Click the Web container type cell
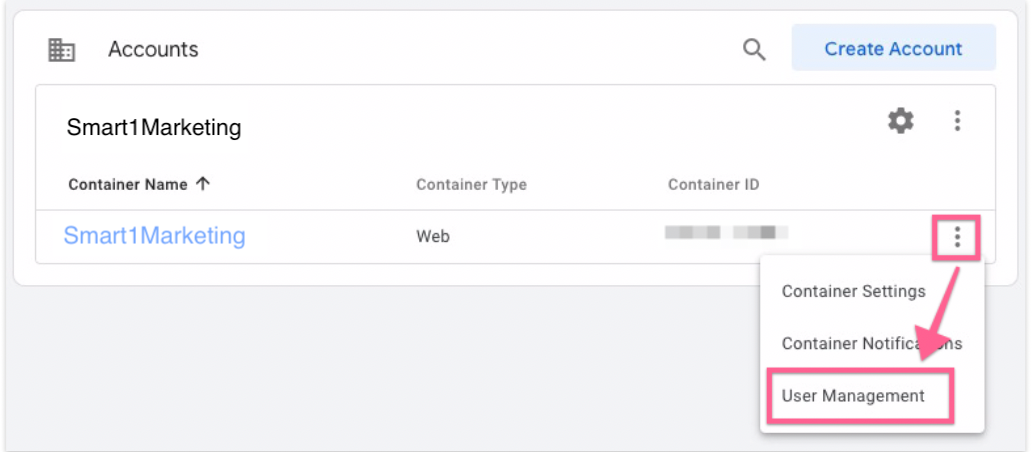1032x452 pixels. (433, 237)
